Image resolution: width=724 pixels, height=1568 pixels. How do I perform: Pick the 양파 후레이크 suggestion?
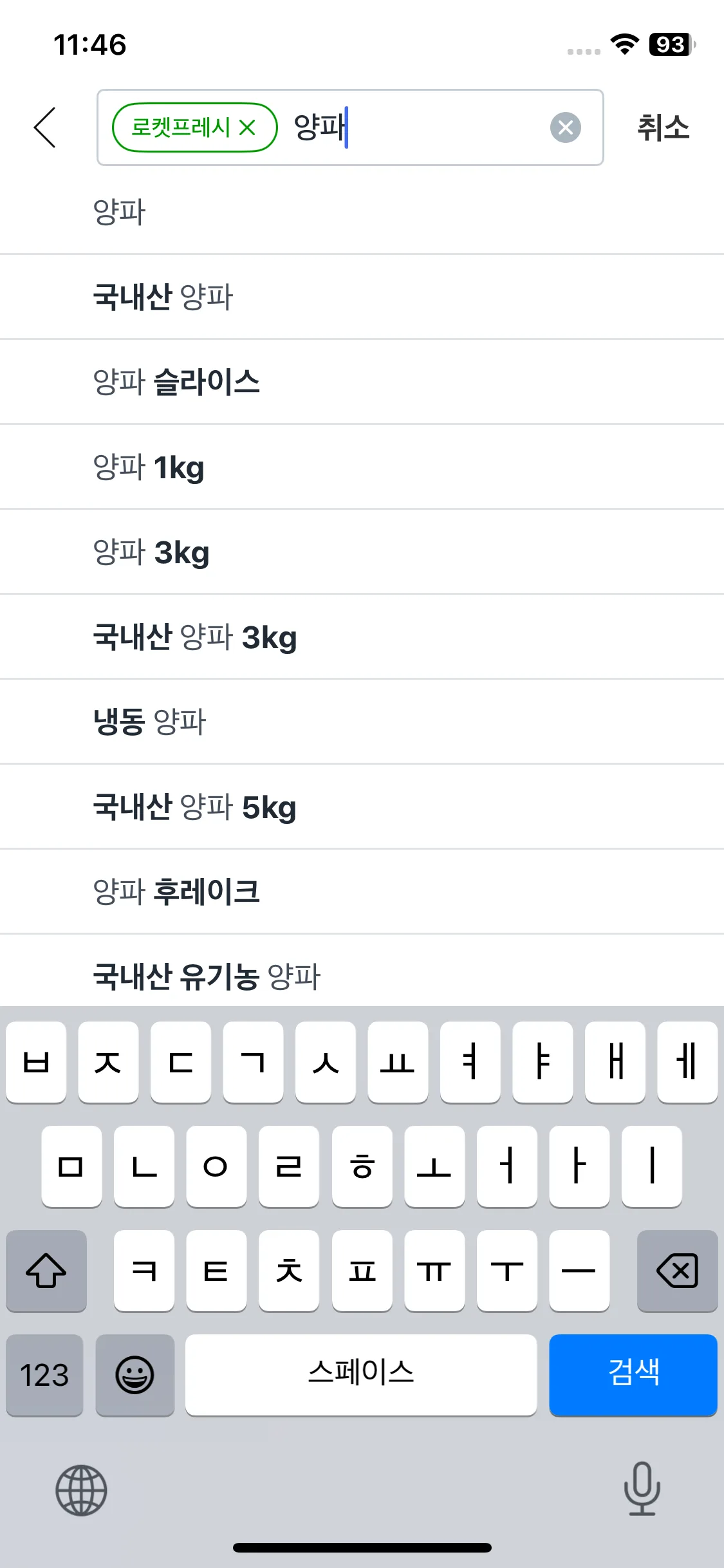point(362,891)
